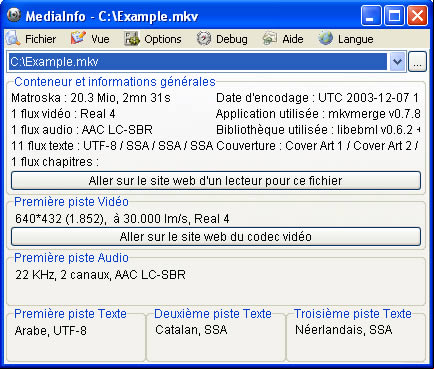Click the C:\Example.mkv path field
The width and height of the screenshot is (434, 369).
[x=198, y=62]
